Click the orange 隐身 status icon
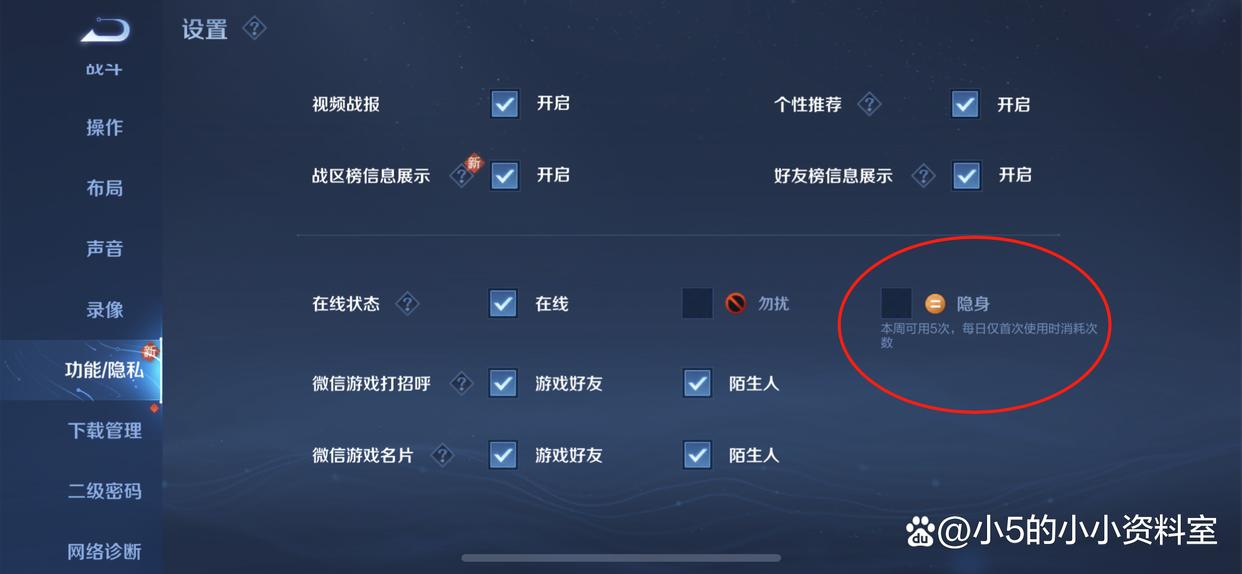 tap(935, 304)
